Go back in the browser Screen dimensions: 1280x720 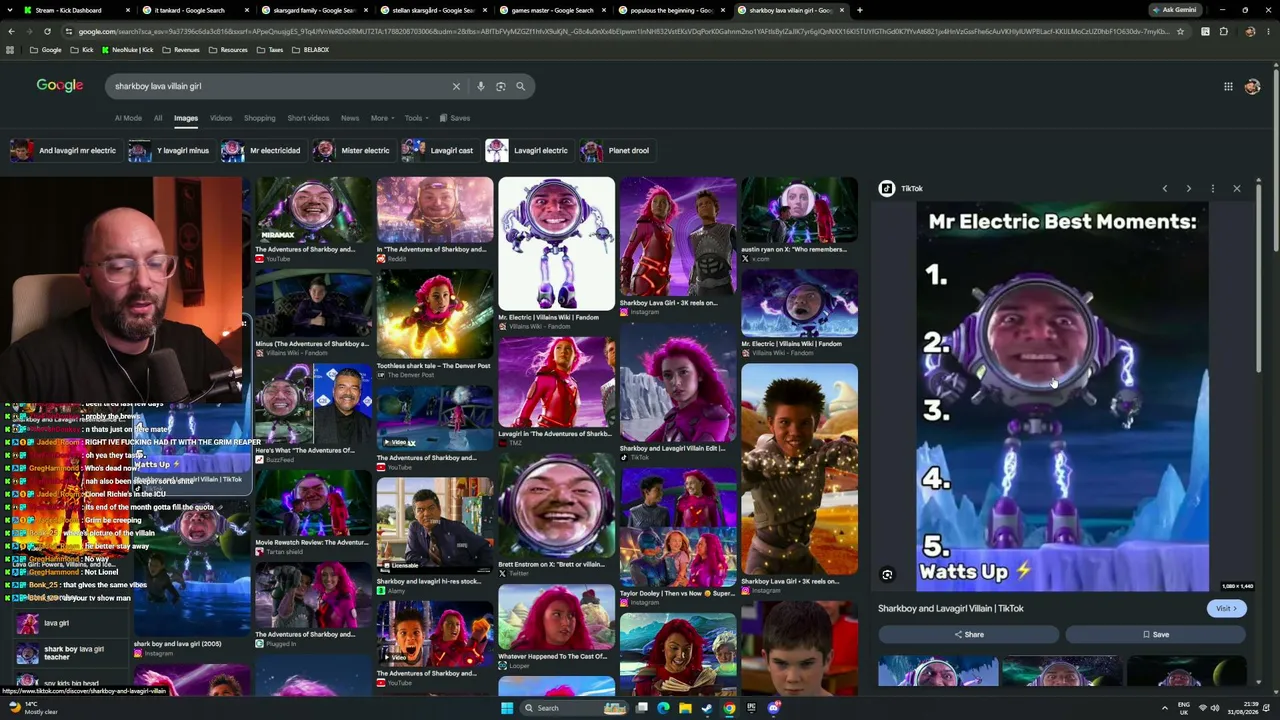click(11, 31)
